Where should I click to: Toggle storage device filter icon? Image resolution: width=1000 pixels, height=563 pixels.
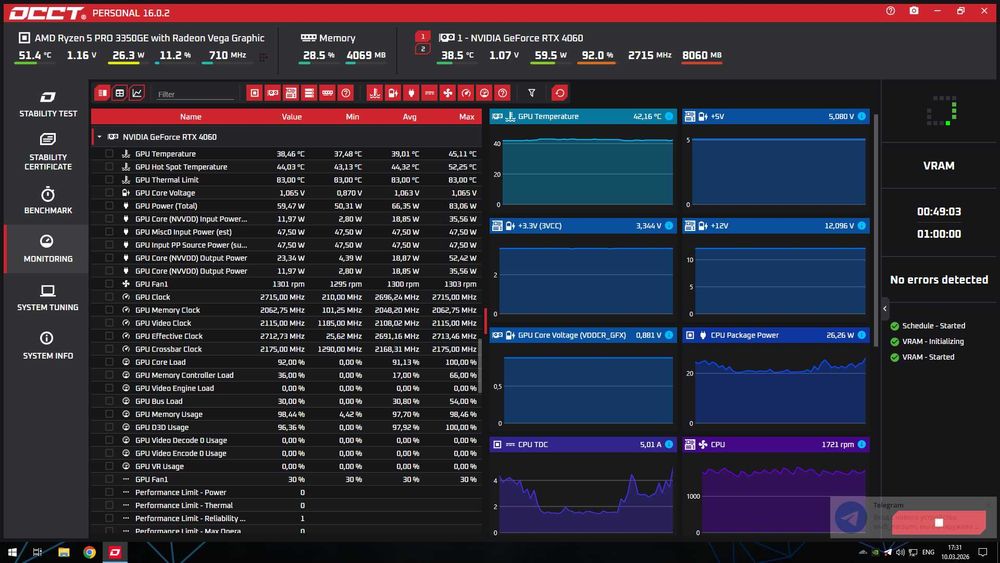[x=309, y=93]
